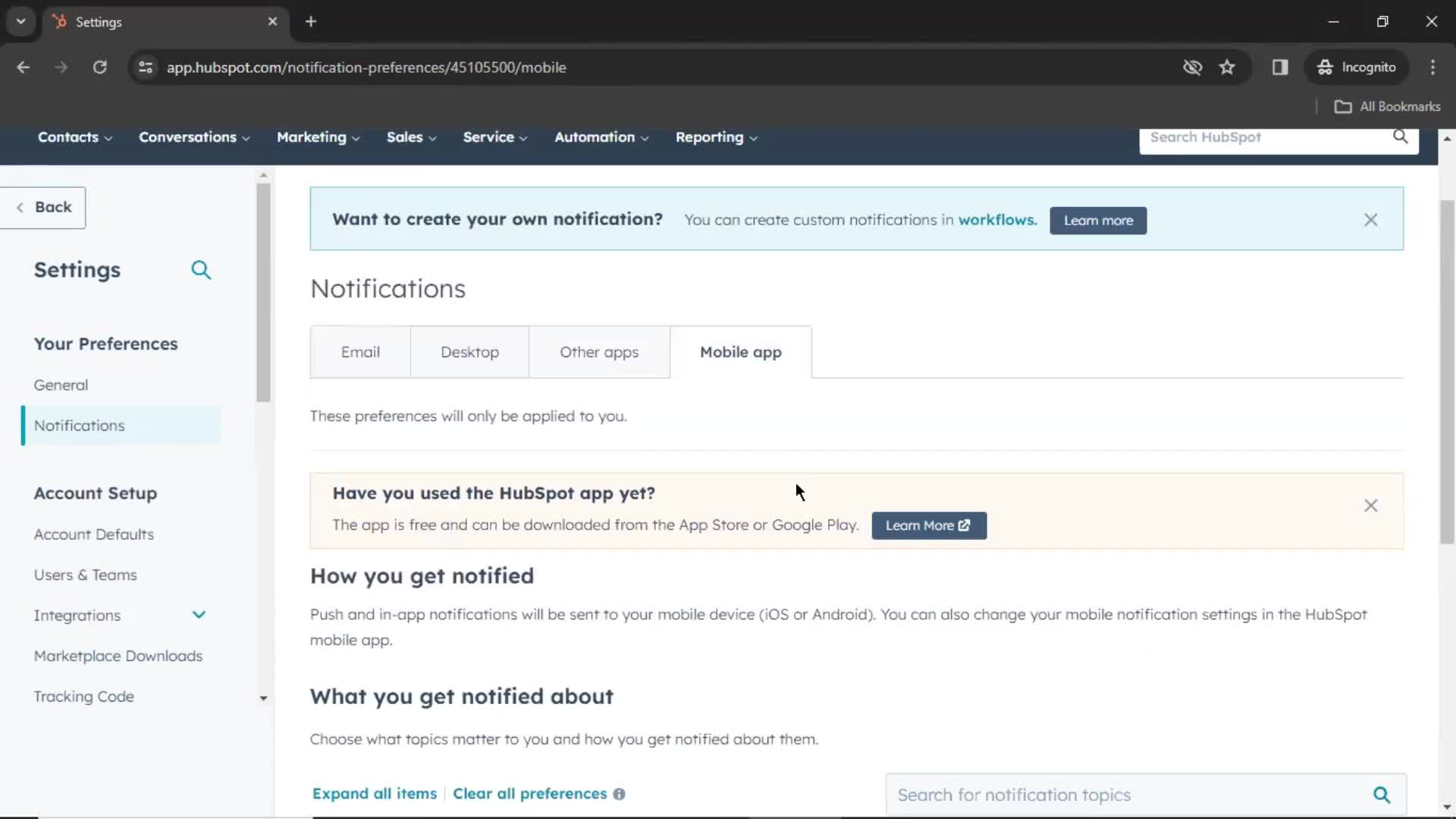This screenshot has height=819, width=1456.
Task: Click the browser sidebar layout icon
Action: 1281,67
